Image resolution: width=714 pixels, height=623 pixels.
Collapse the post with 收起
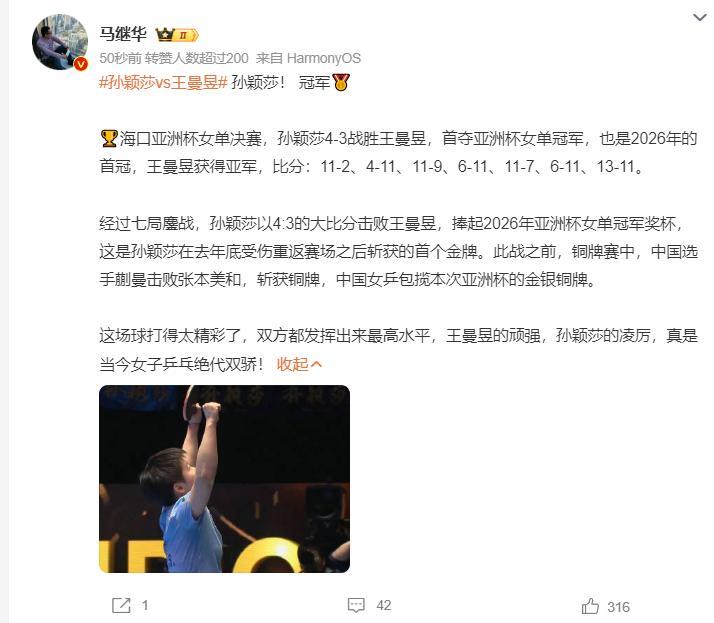[299, 364]
